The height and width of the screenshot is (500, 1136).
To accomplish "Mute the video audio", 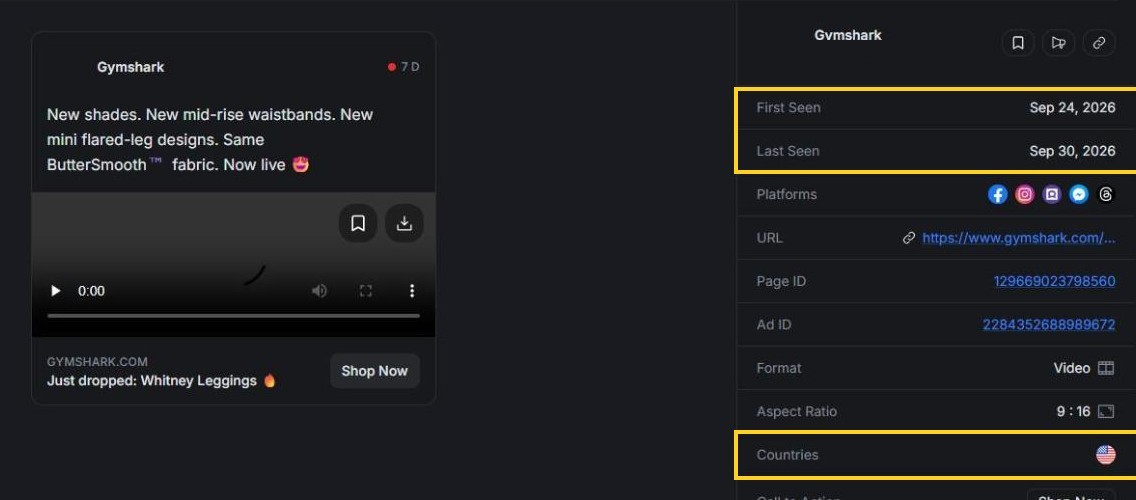I will coord(319,291).
